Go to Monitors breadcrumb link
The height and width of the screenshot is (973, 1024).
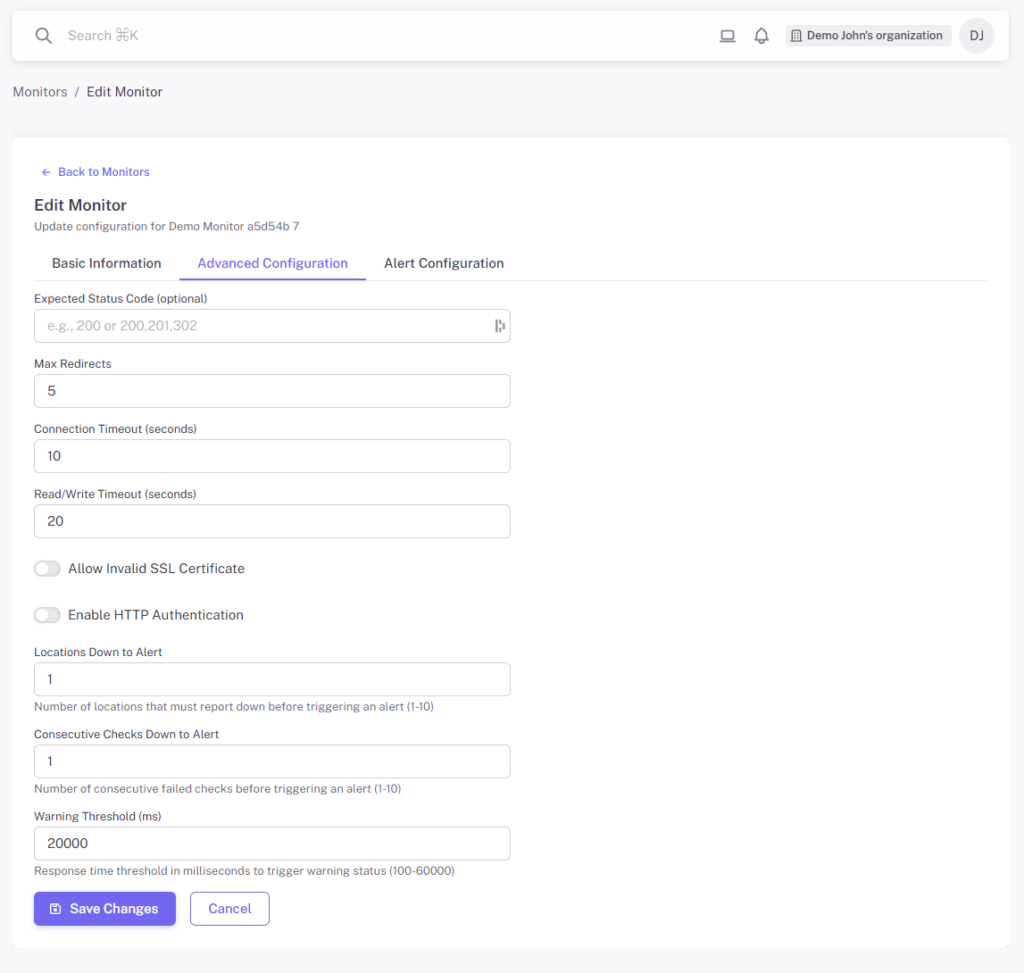tap(40, 92)
